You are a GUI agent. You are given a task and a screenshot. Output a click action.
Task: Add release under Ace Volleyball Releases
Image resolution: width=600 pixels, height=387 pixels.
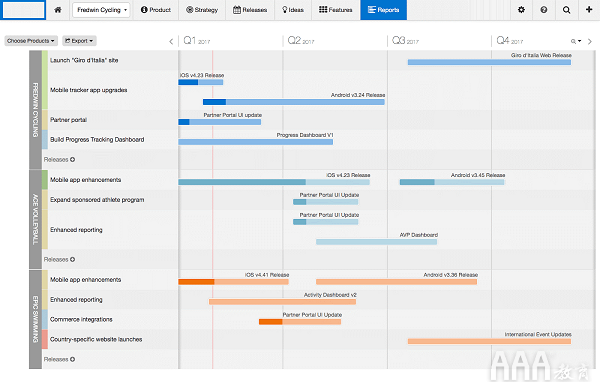(x=72, y=260)
